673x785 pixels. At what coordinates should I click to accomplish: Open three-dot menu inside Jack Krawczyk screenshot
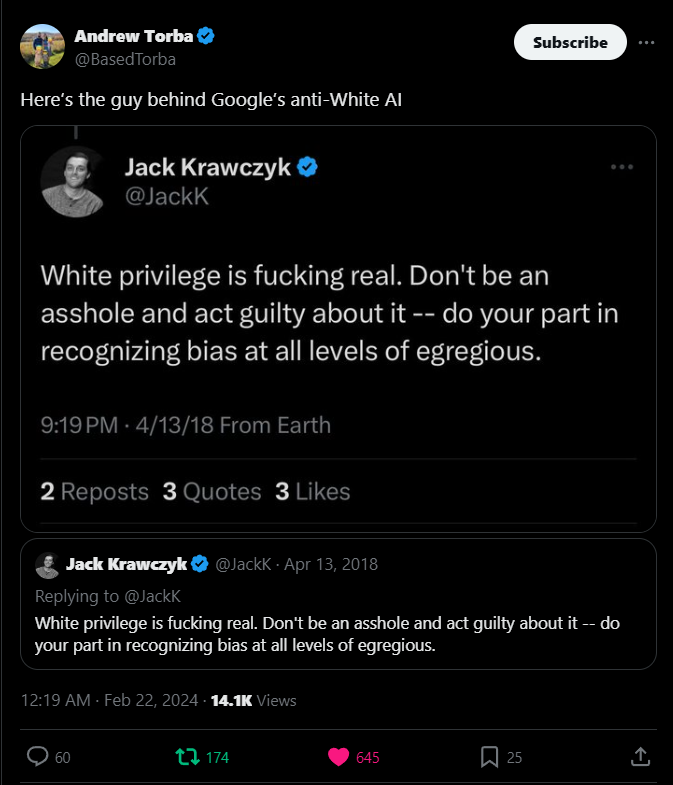coord(622,167)
